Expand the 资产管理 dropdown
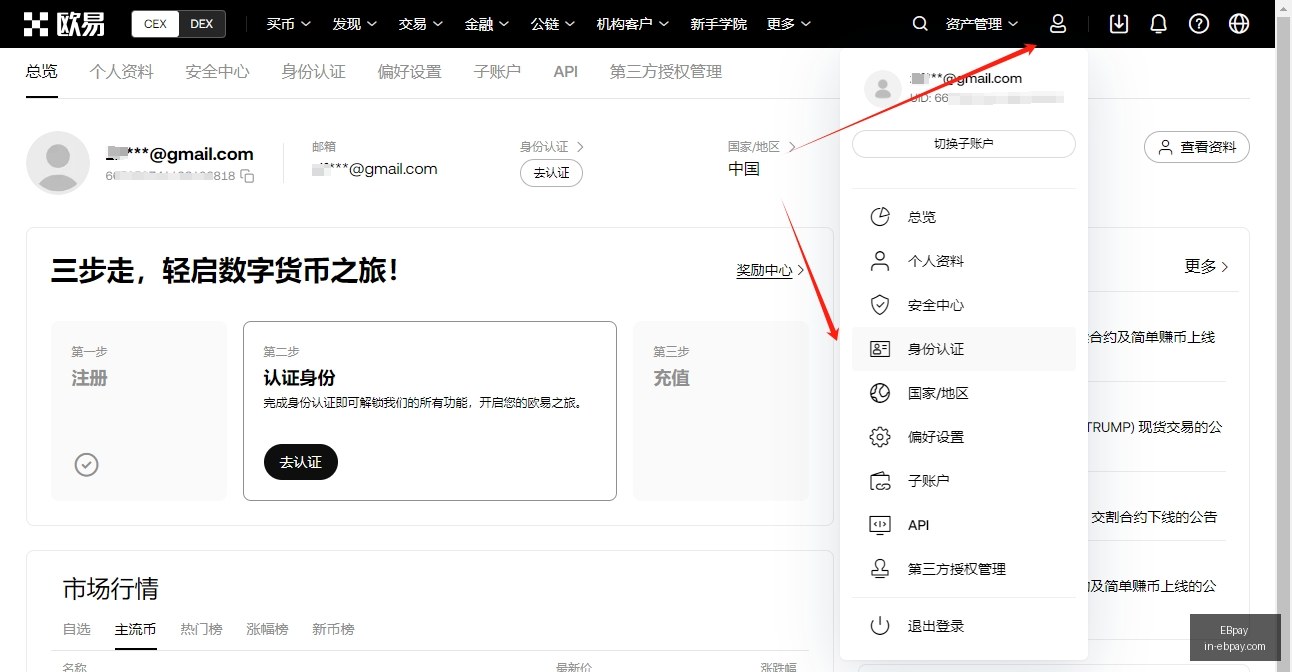Screen dimensions: 1292x672 pos(982,24)
